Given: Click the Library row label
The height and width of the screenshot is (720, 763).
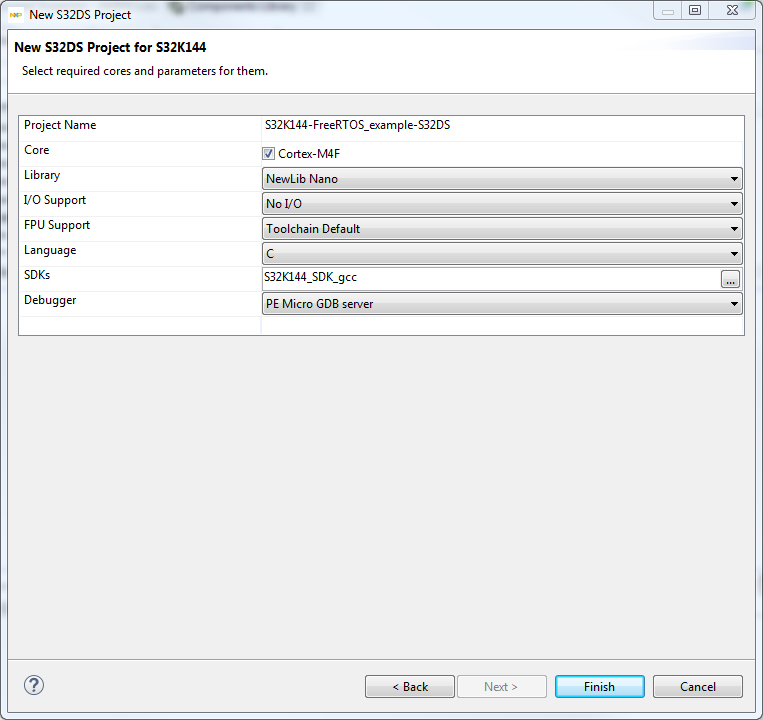Looking at the screenshot, I should point(42,175).
